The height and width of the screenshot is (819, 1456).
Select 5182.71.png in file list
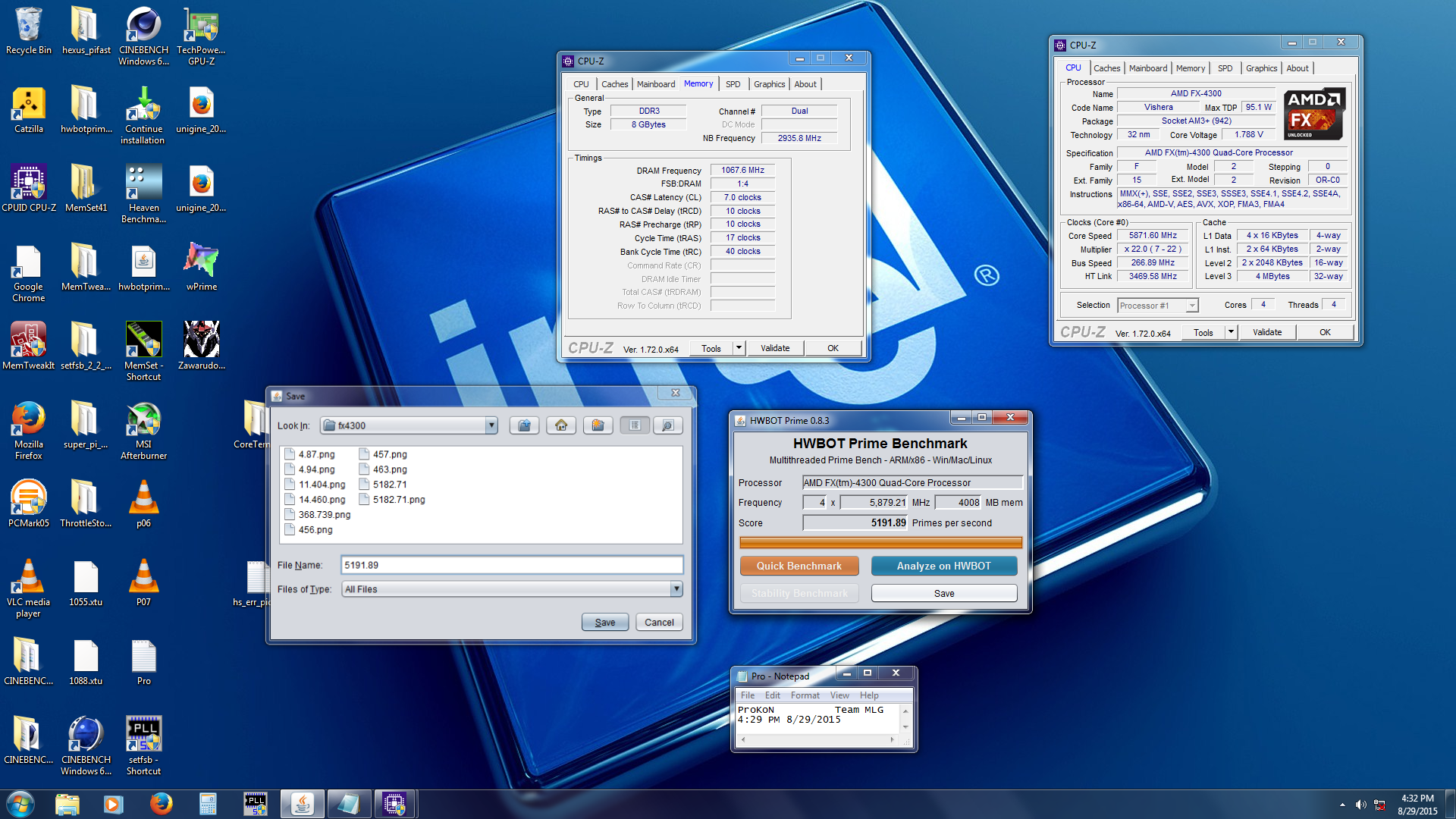point(392,500)
